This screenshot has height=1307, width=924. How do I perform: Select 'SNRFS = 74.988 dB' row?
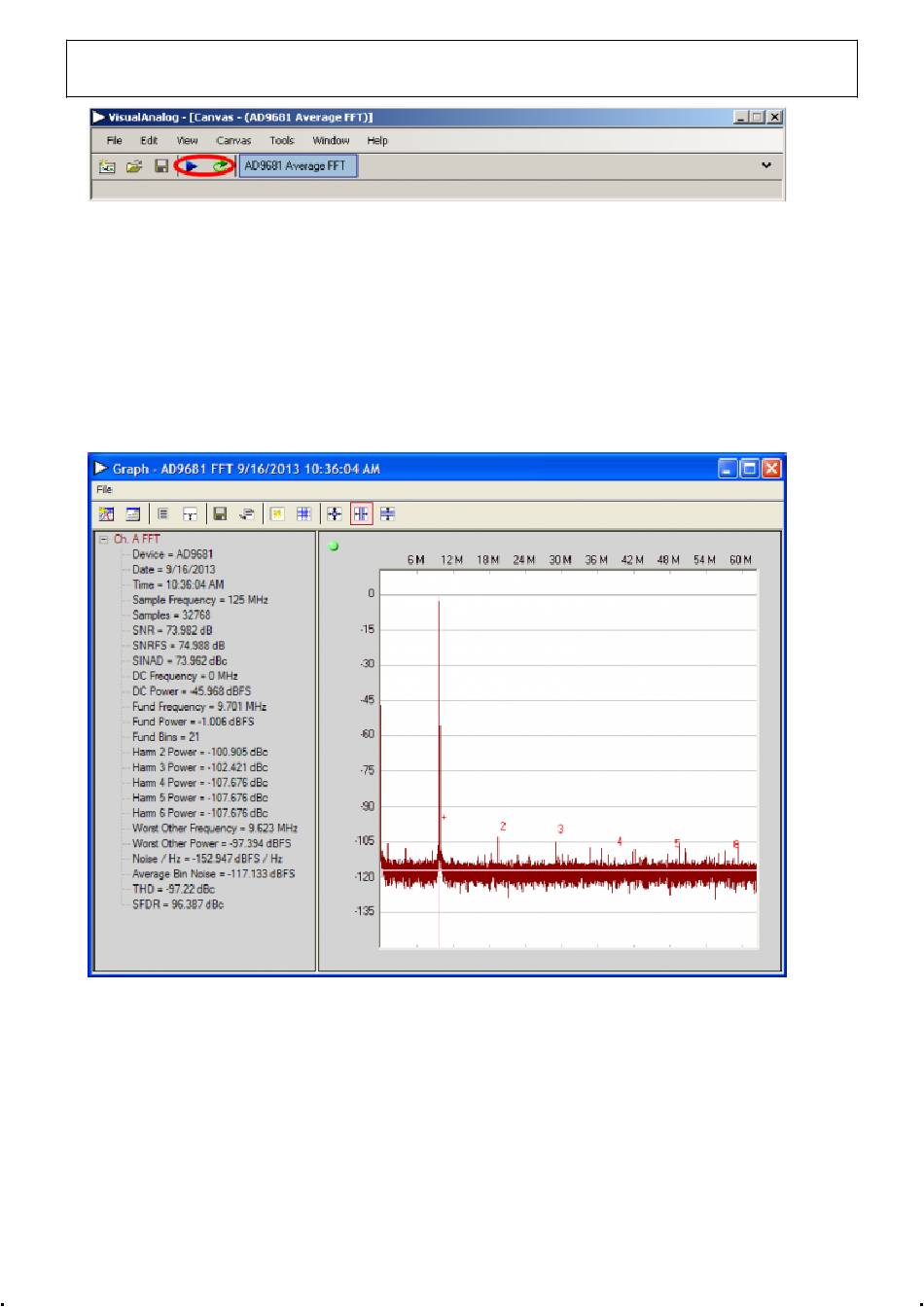tap(179, 646)
